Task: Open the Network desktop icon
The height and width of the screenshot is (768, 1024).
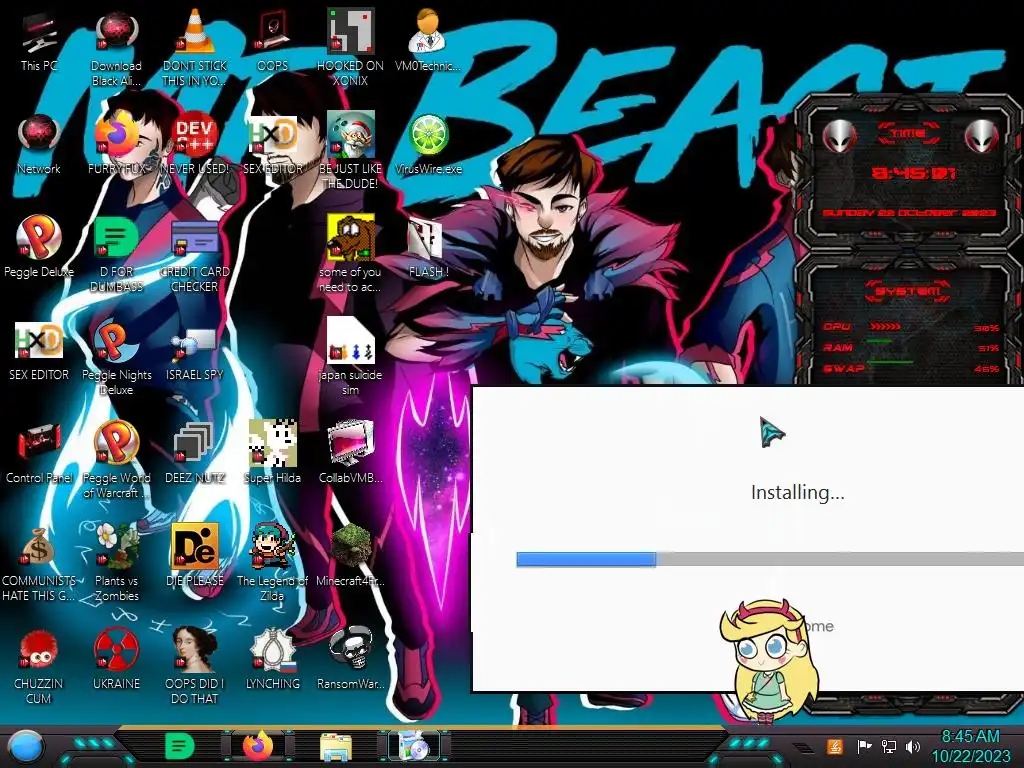Action: [x=39, y=135]
